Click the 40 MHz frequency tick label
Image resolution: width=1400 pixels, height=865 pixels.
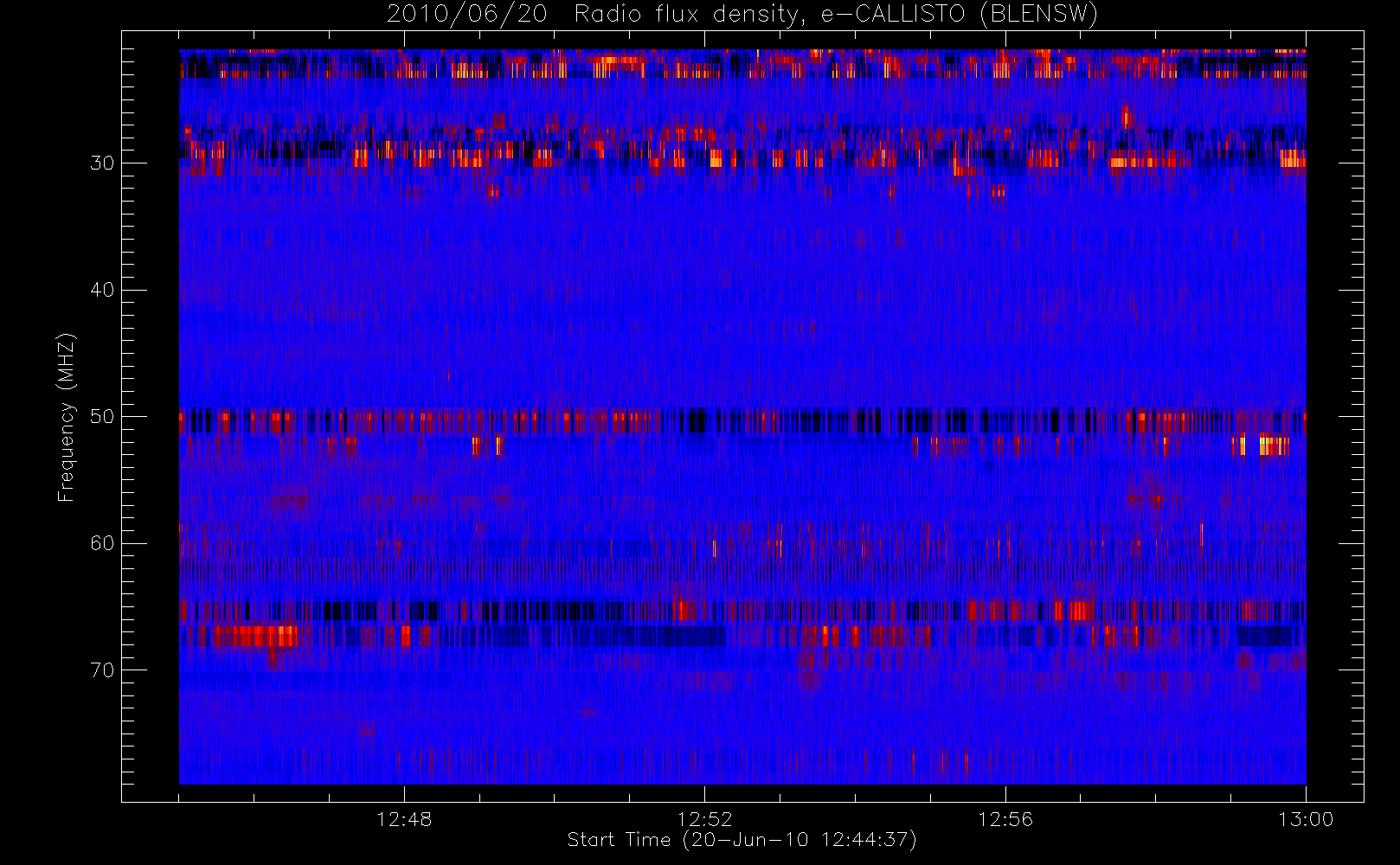[102, 290]
